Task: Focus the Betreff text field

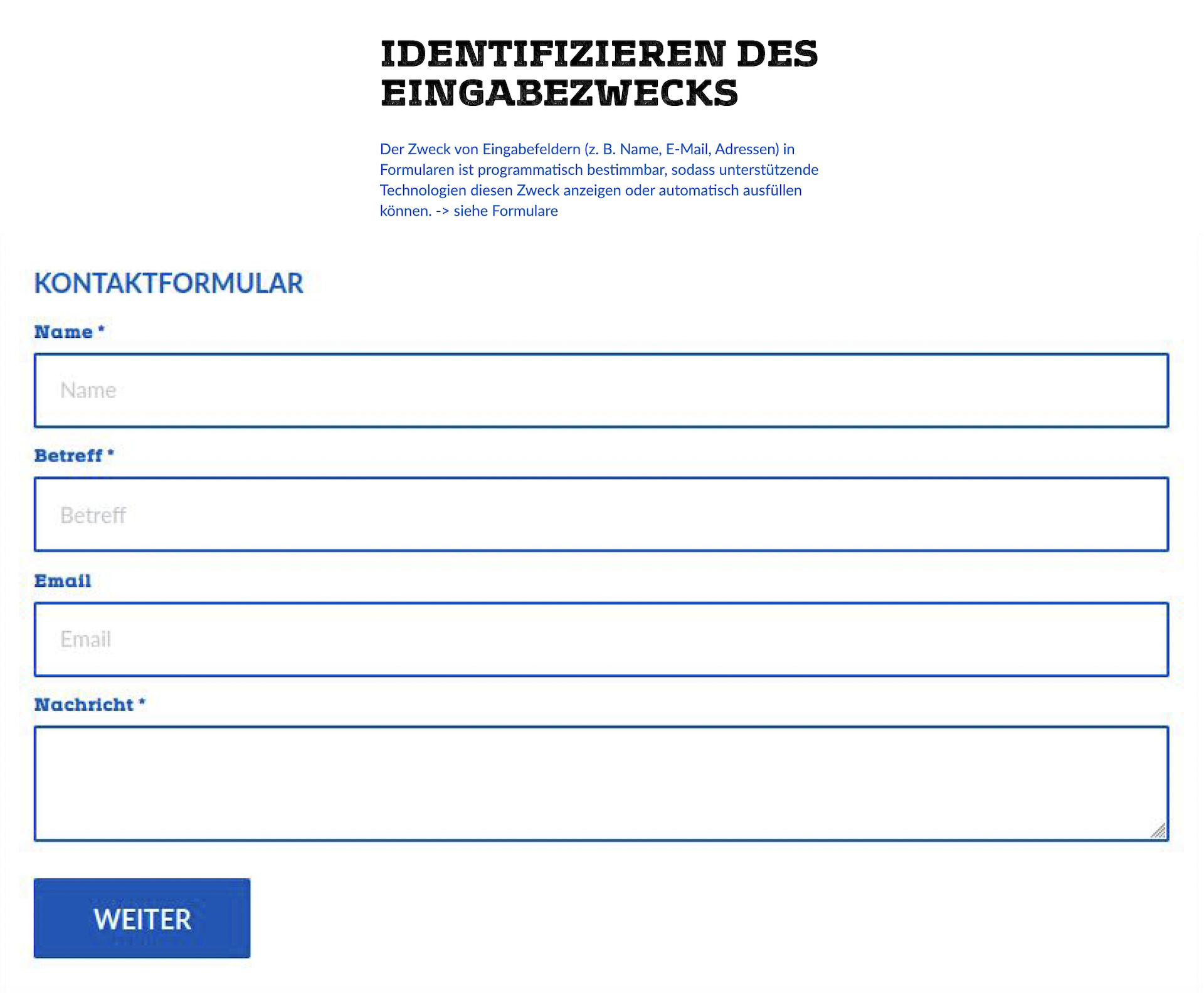Action: pyautogui.click(x=601, y=515)
